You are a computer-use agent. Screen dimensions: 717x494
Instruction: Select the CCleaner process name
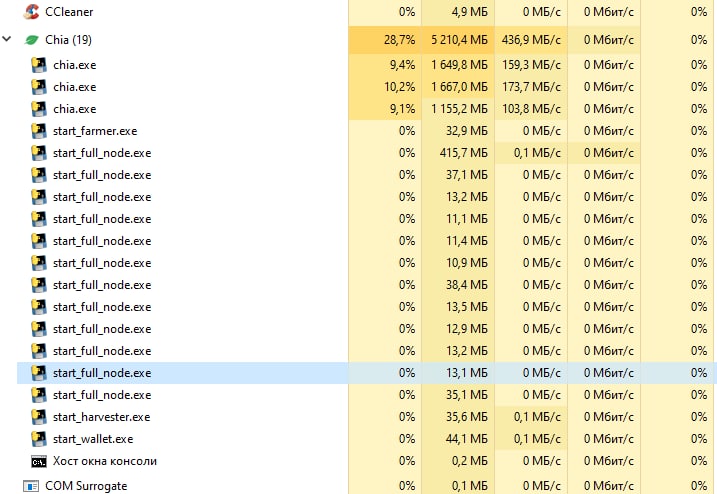[x=69, y=12]
